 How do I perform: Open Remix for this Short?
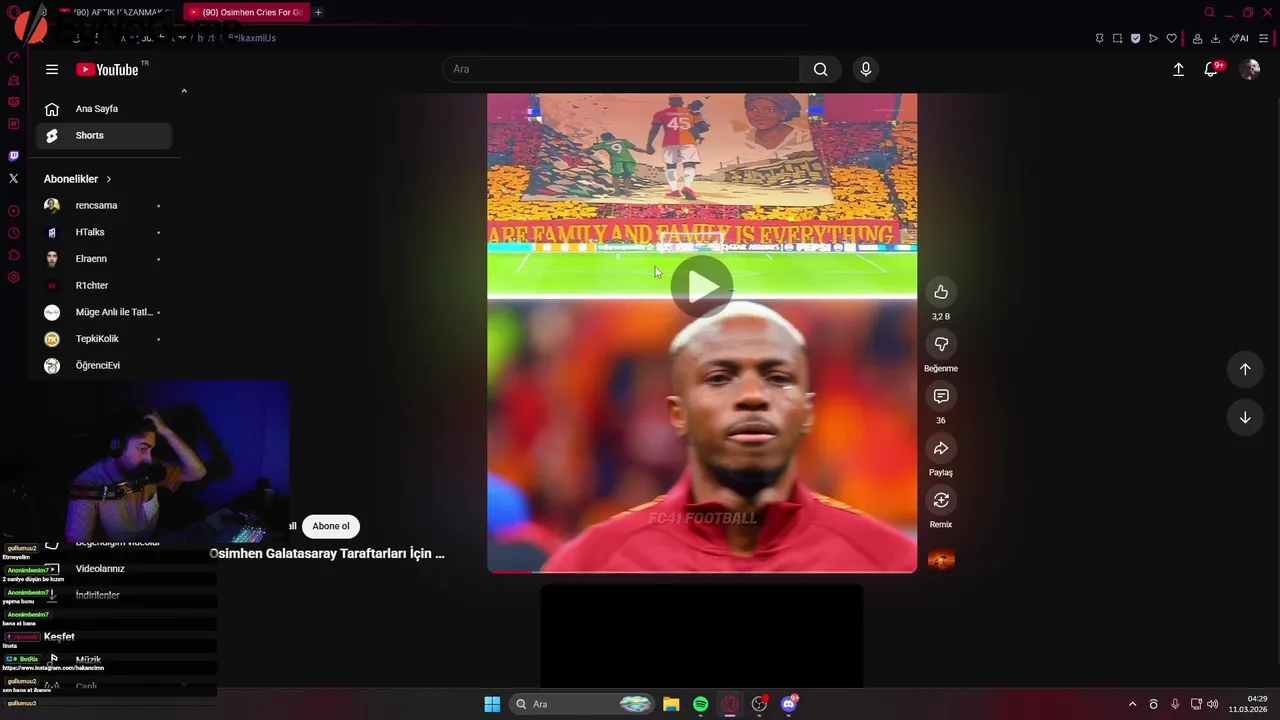pyautogui.click(x=941, y=500)
